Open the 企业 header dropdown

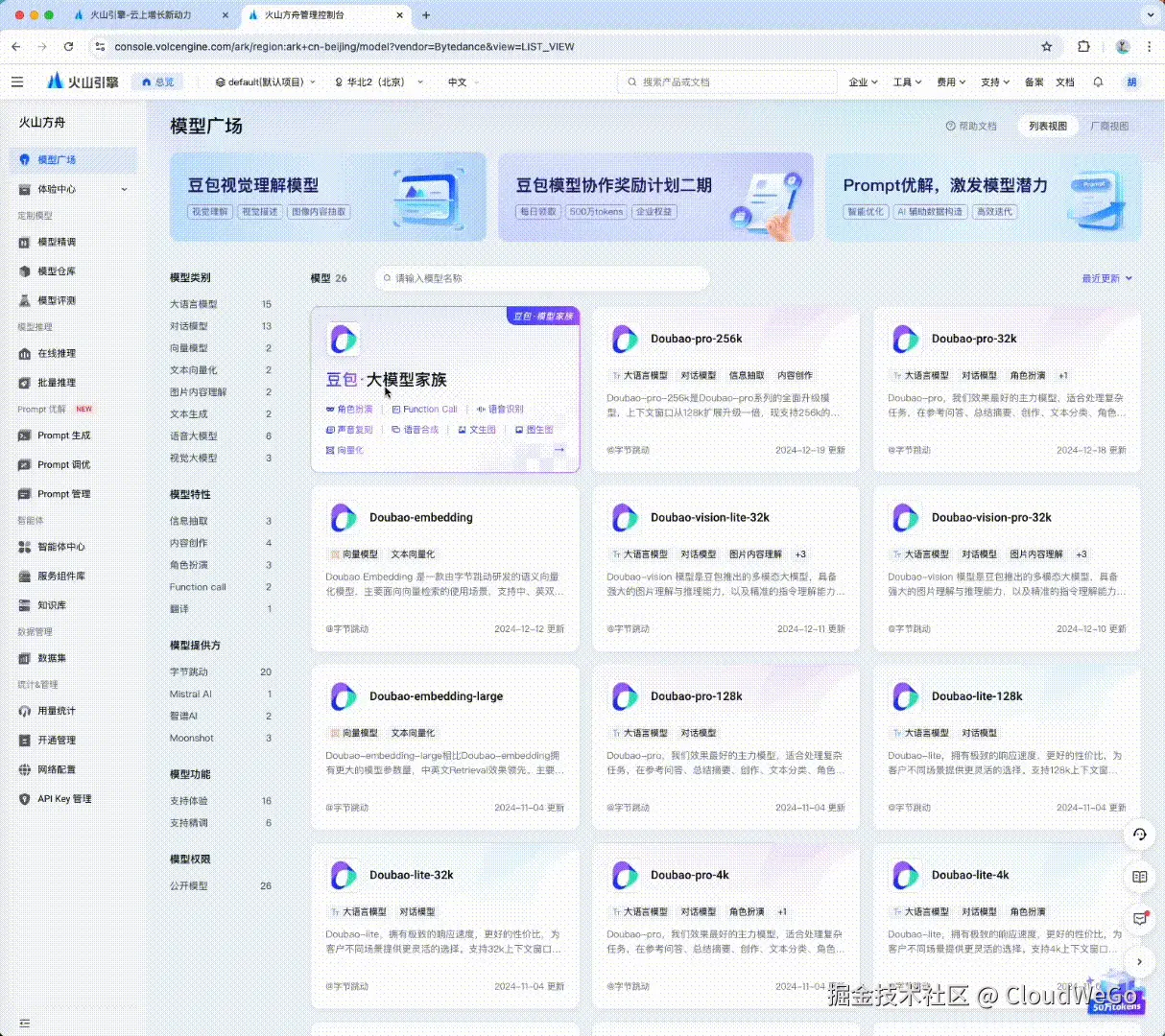coord(863,82)
